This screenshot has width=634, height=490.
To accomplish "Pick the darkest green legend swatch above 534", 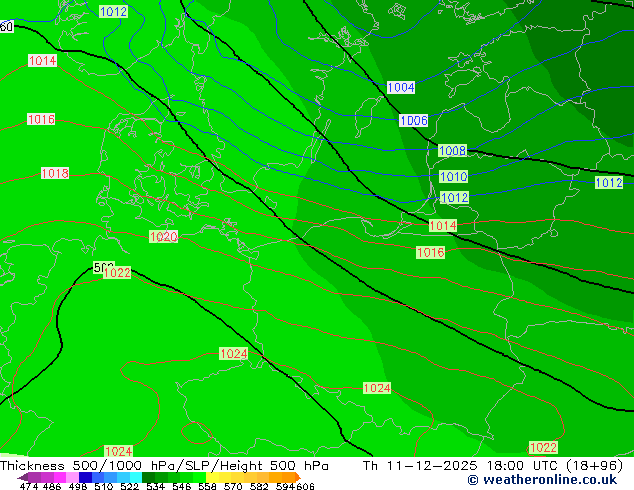I will click(x=148, y=477).
